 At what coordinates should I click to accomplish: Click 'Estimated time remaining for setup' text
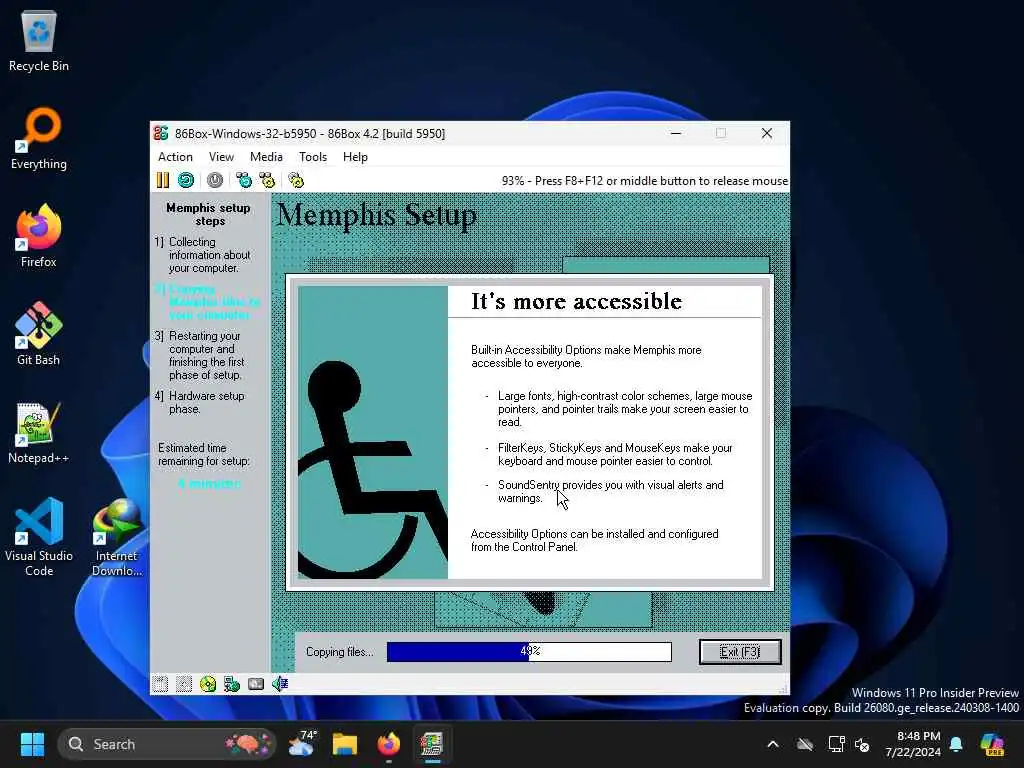204,455
